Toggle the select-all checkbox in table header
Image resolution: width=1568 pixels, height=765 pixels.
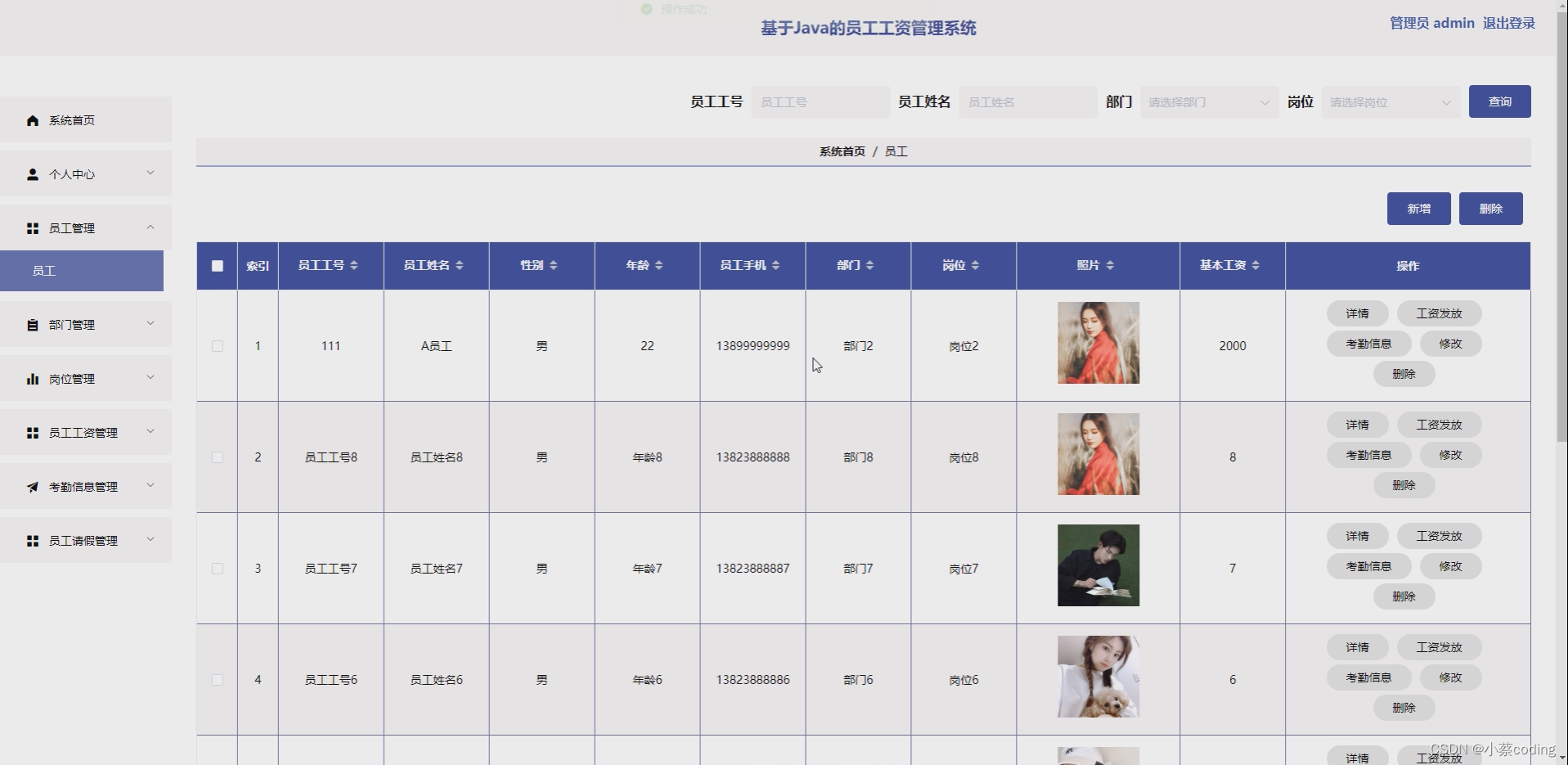218,266
